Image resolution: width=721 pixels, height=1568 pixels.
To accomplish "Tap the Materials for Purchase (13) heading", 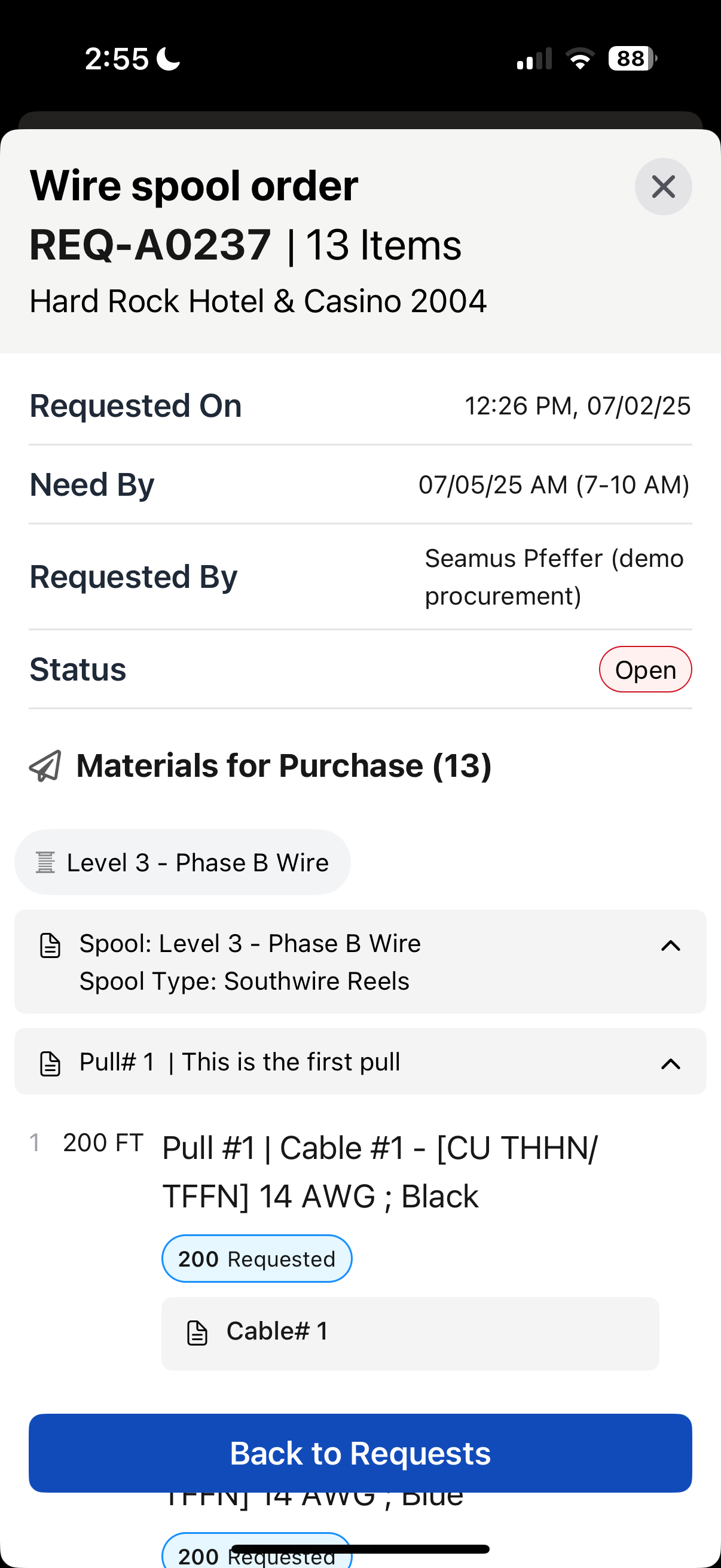I will click(283, 765).
